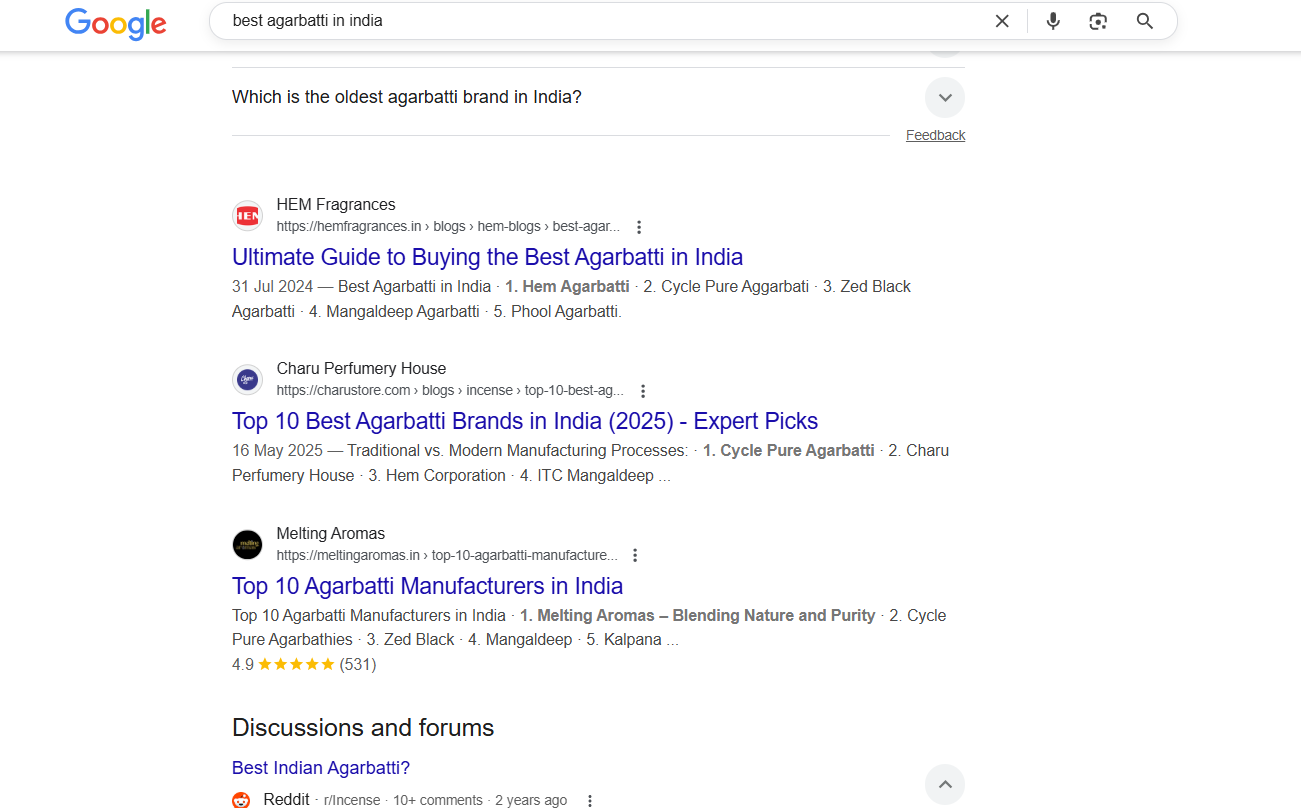Click the HEM Fragrances site favicon

(247, 215)
